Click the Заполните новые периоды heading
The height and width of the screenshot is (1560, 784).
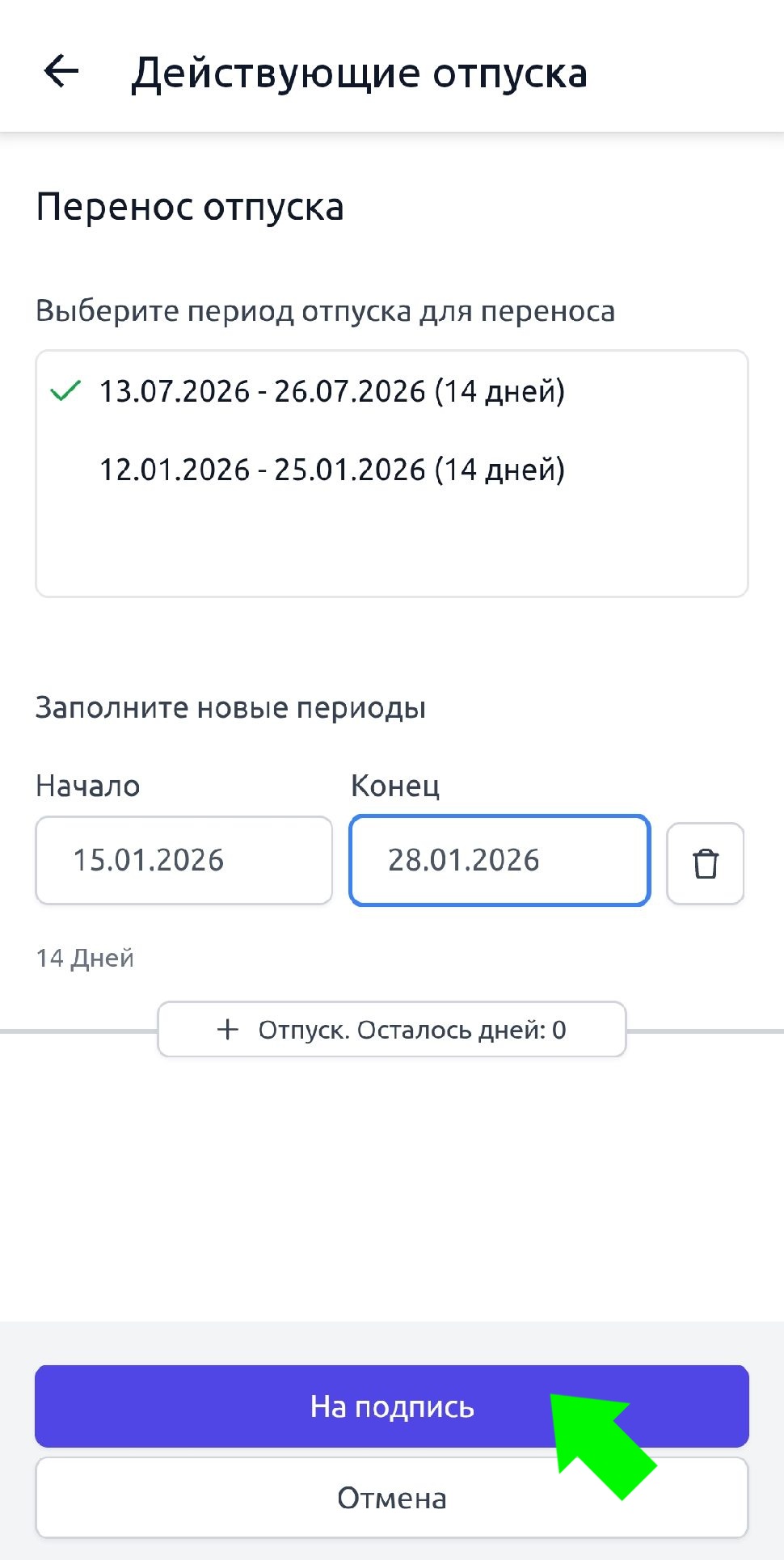click(230, 708)
